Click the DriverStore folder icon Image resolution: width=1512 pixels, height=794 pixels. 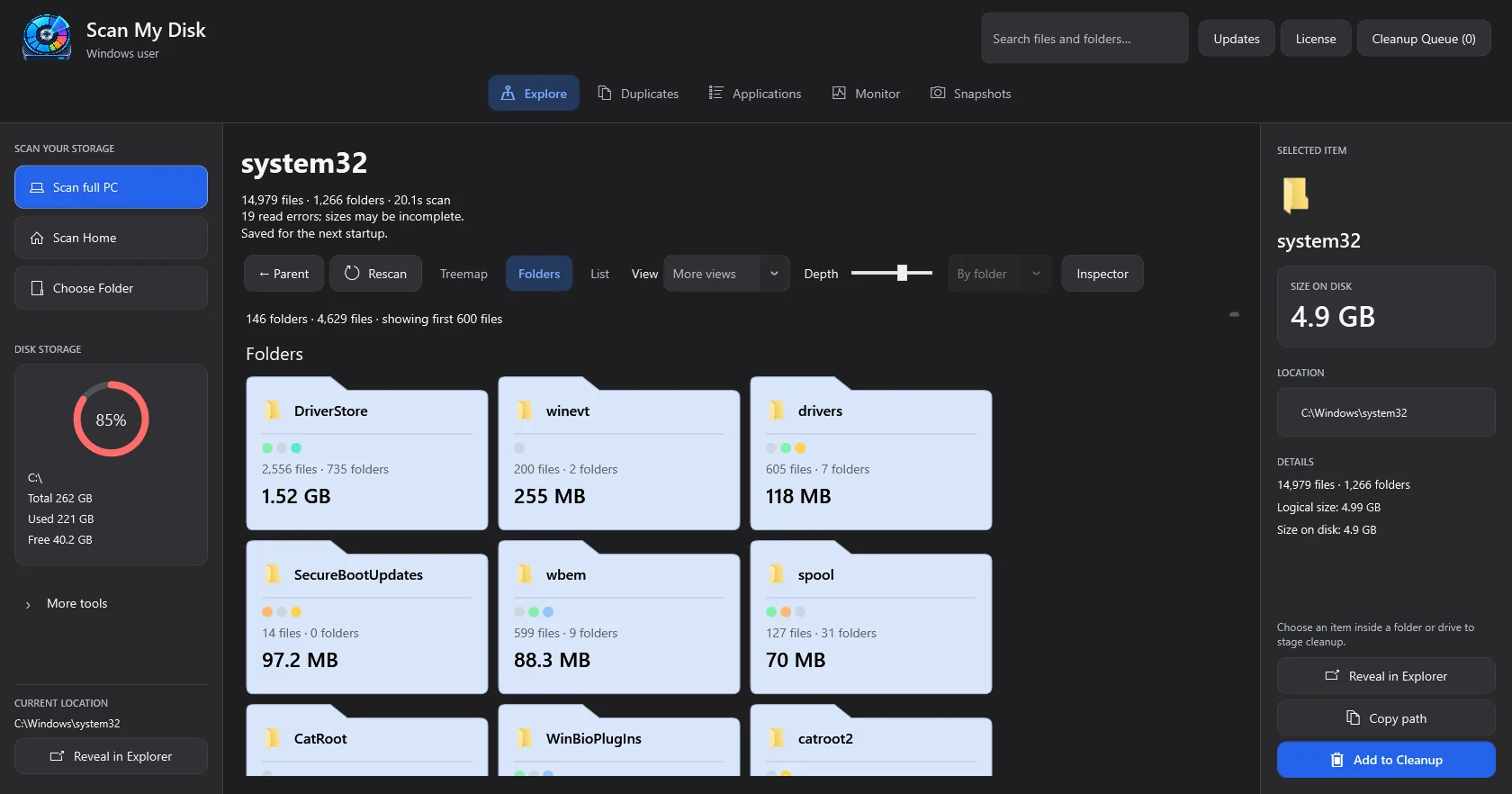(273, 411)
